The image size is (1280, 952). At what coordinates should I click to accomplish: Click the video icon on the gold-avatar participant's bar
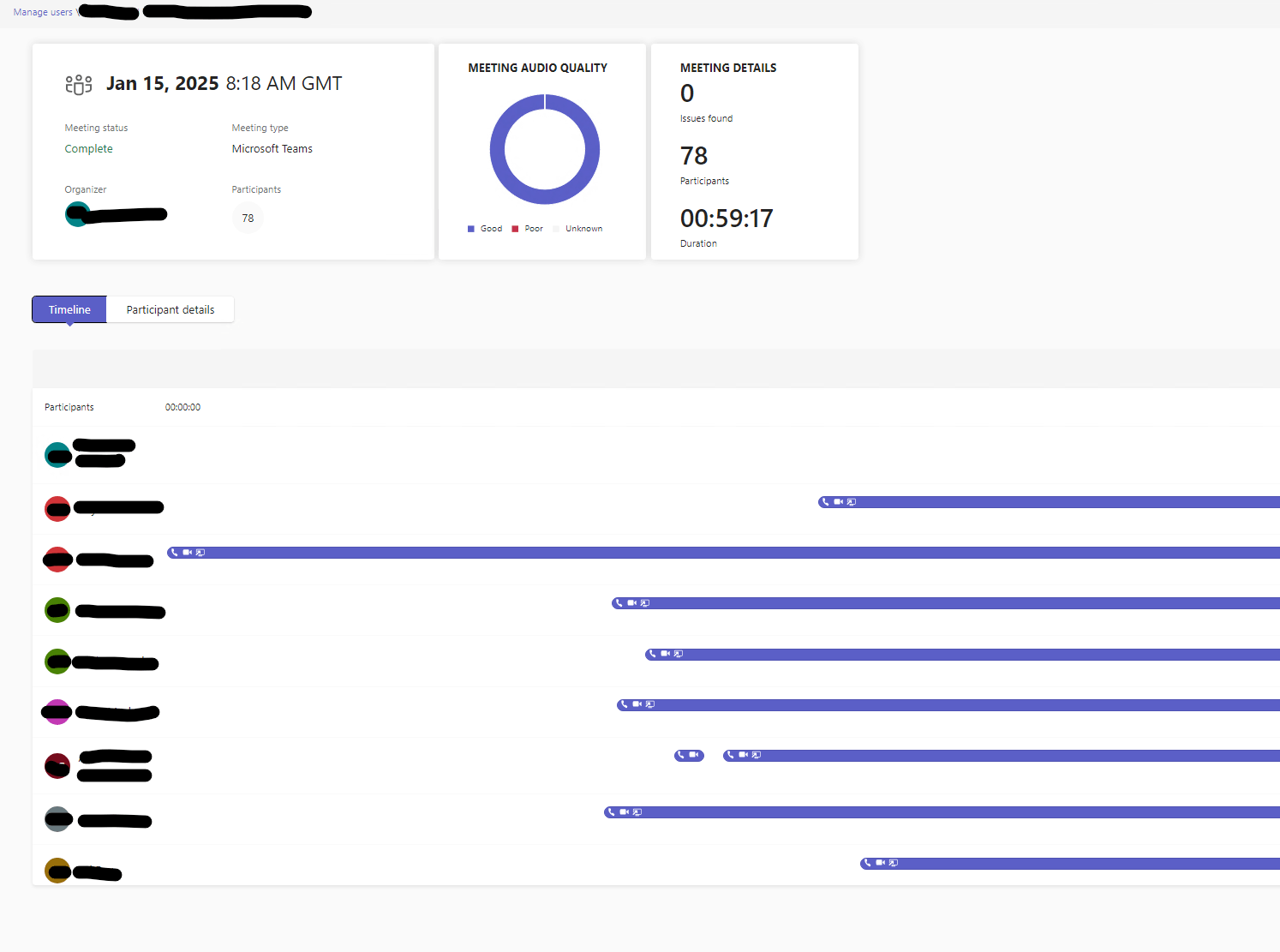[880, 863]
